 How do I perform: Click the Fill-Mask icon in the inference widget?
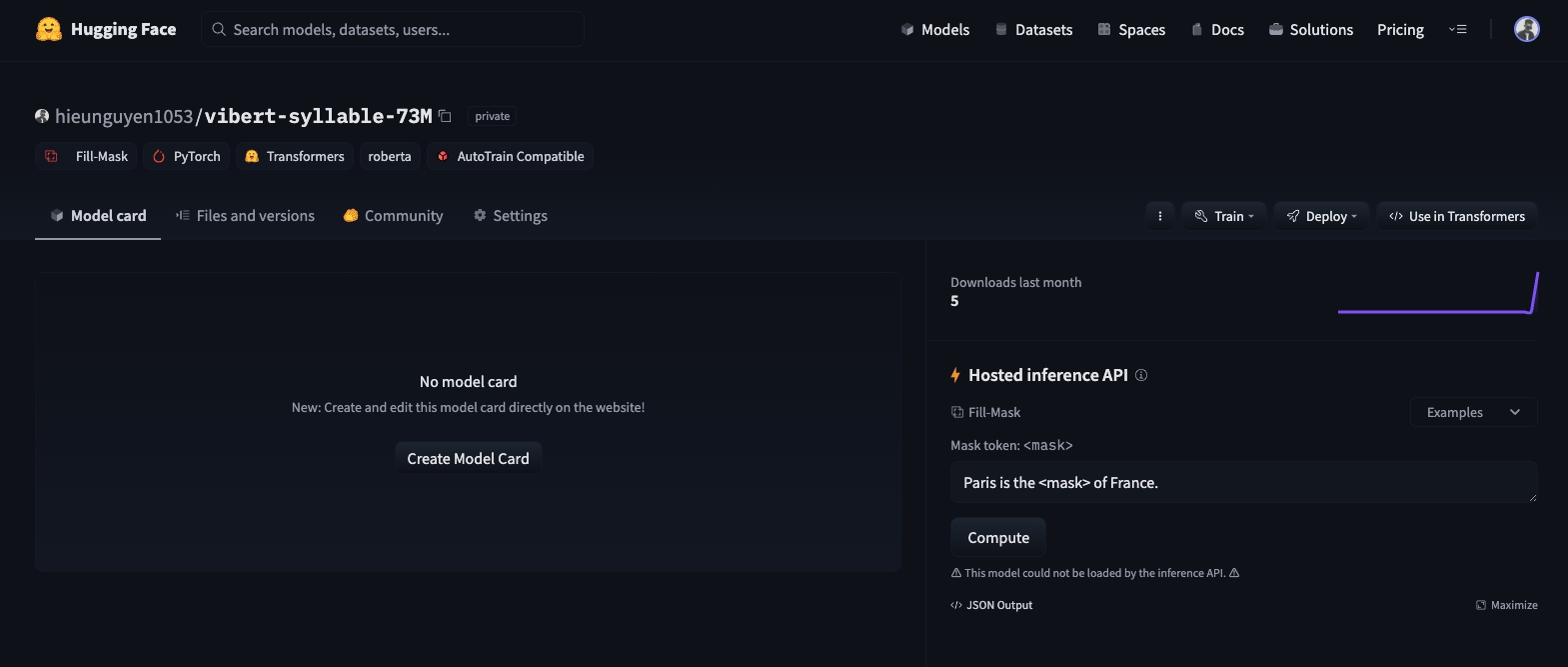(x=957, y=412)
